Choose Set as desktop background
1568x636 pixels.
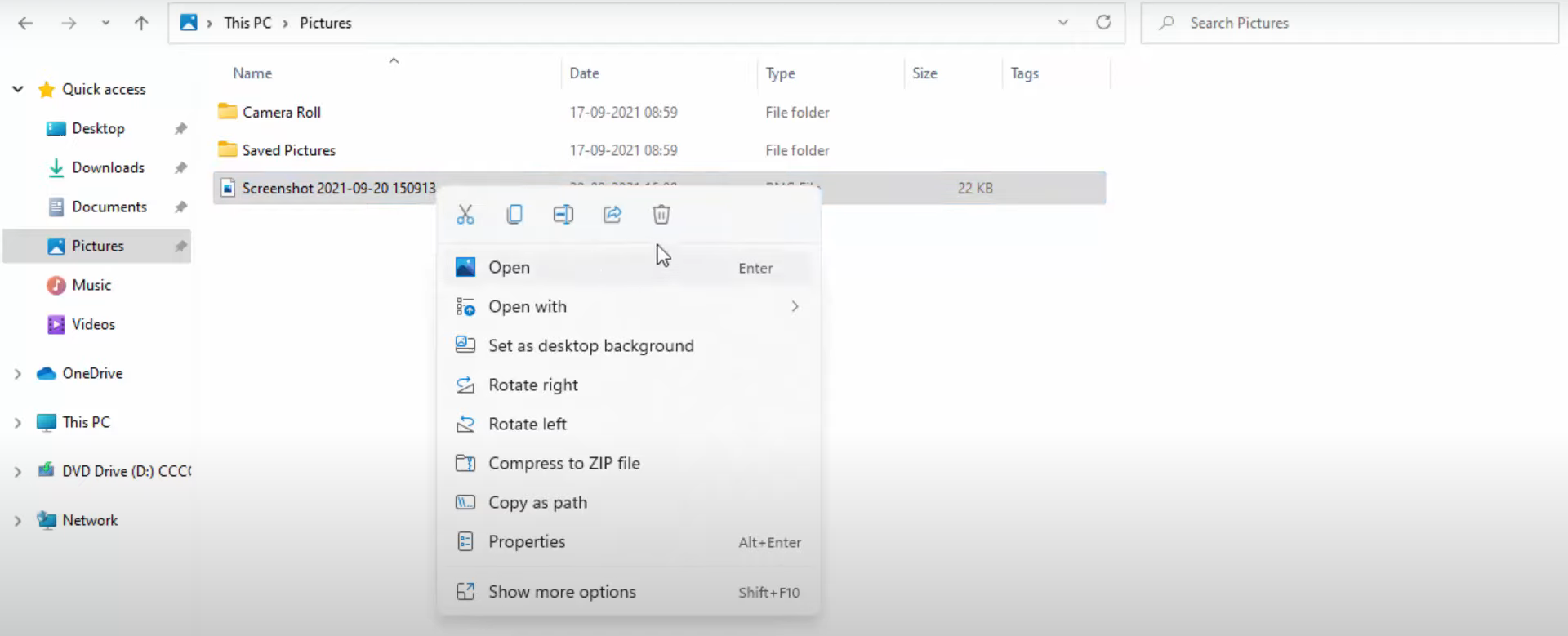coord(590,346)
